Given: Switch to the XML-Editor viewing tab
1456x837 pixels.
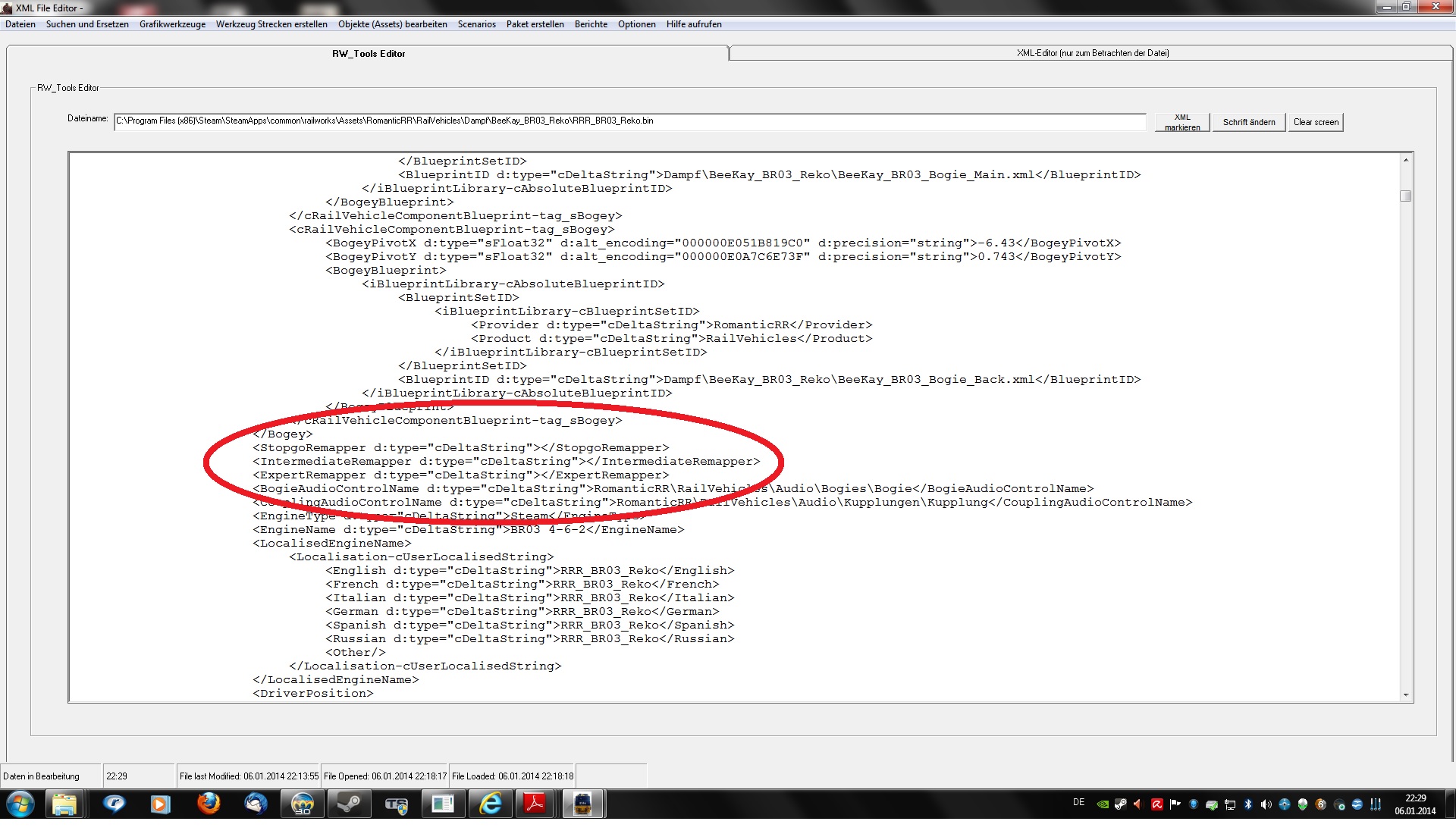Looking at the screenshot, I should (1092, 53).
